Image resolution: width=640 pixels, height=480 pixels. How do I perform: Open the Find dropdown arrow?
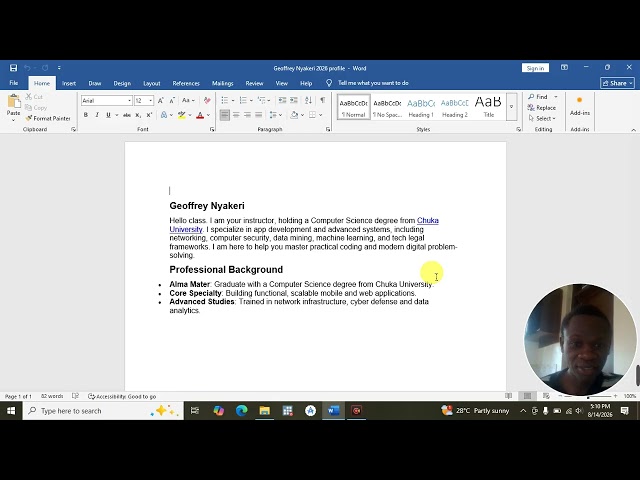(556, 97)
